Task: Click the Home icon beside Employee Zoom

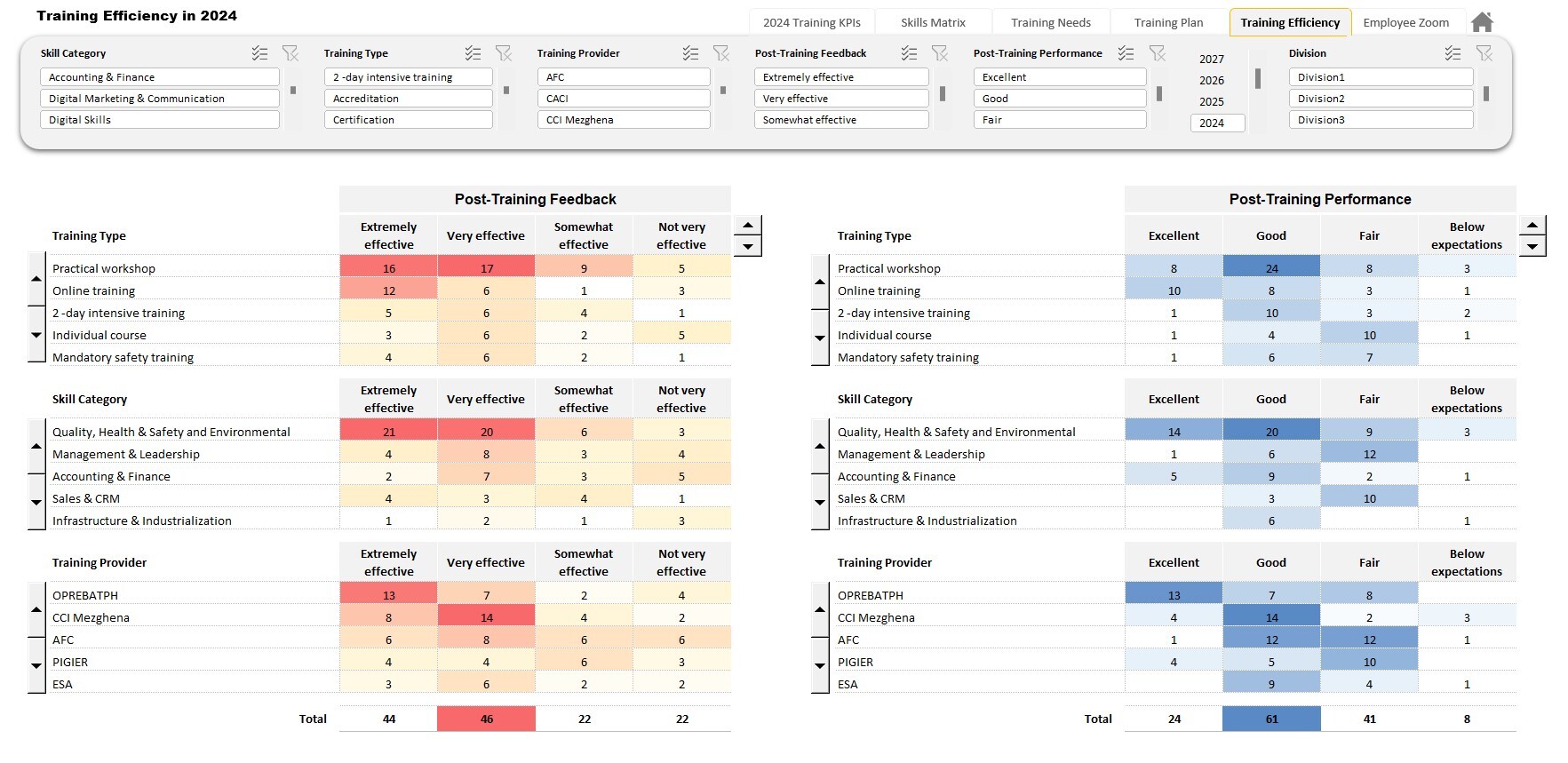Action: [x=1482, y=22]
